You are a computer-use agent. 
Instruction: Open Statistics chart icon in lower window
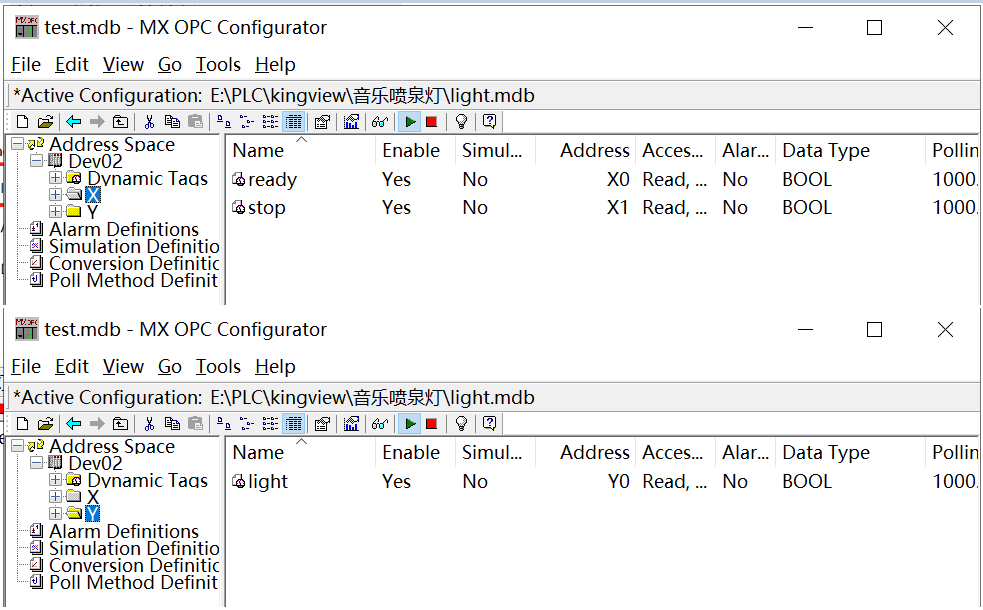[x=352, y=424]
